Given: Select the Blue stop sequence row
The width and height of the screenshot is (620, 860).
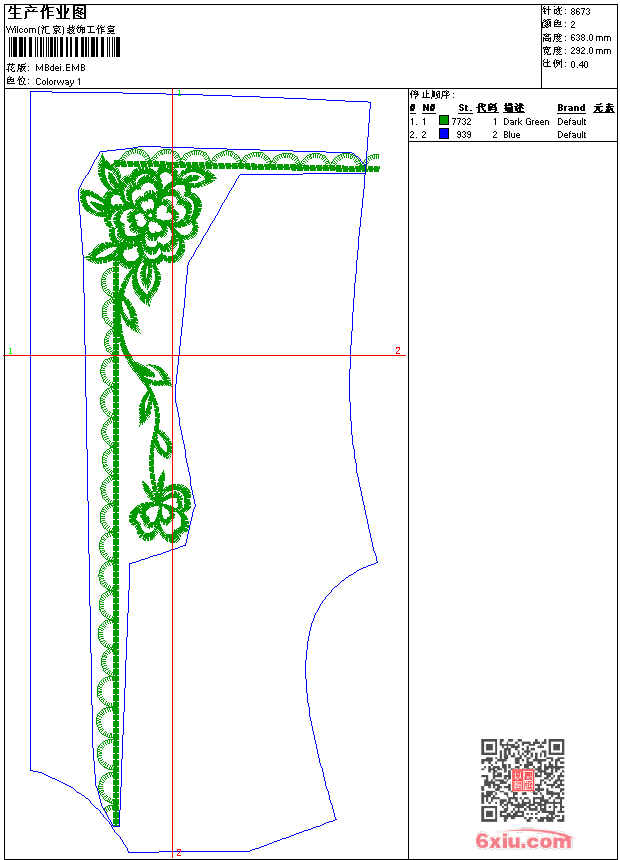Looking at the screenshot, I should pos(500,134).
